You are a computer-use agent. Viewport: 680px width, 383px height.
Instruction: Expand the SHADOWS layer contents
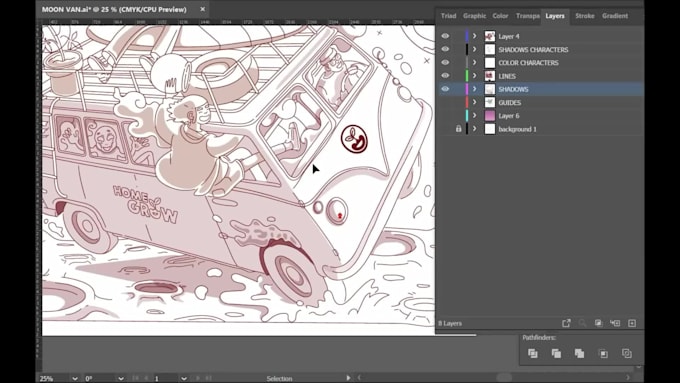click(474, 89)
